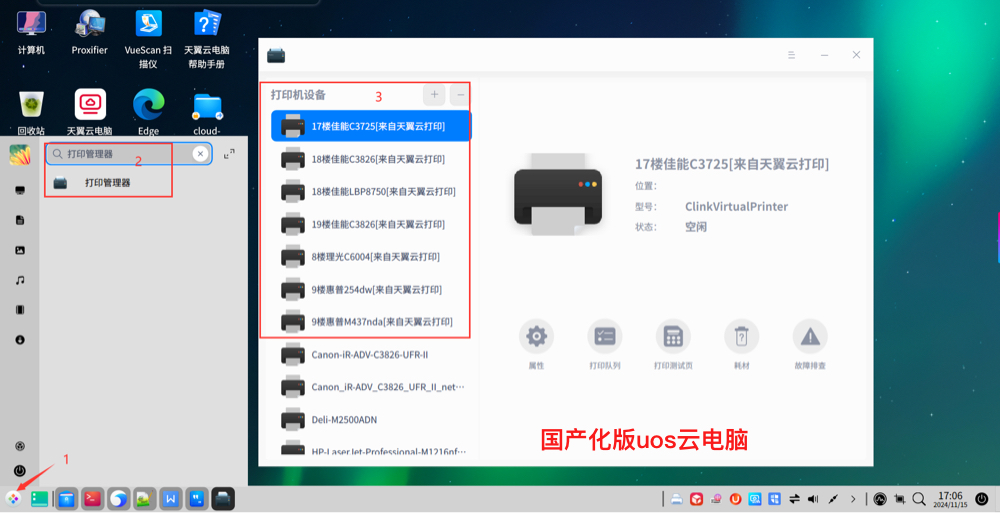This screenshot has height=513, width=1000.
Task: Click the launcher sidebar power button
Action: pyautogui.click(x=20, y=471)
